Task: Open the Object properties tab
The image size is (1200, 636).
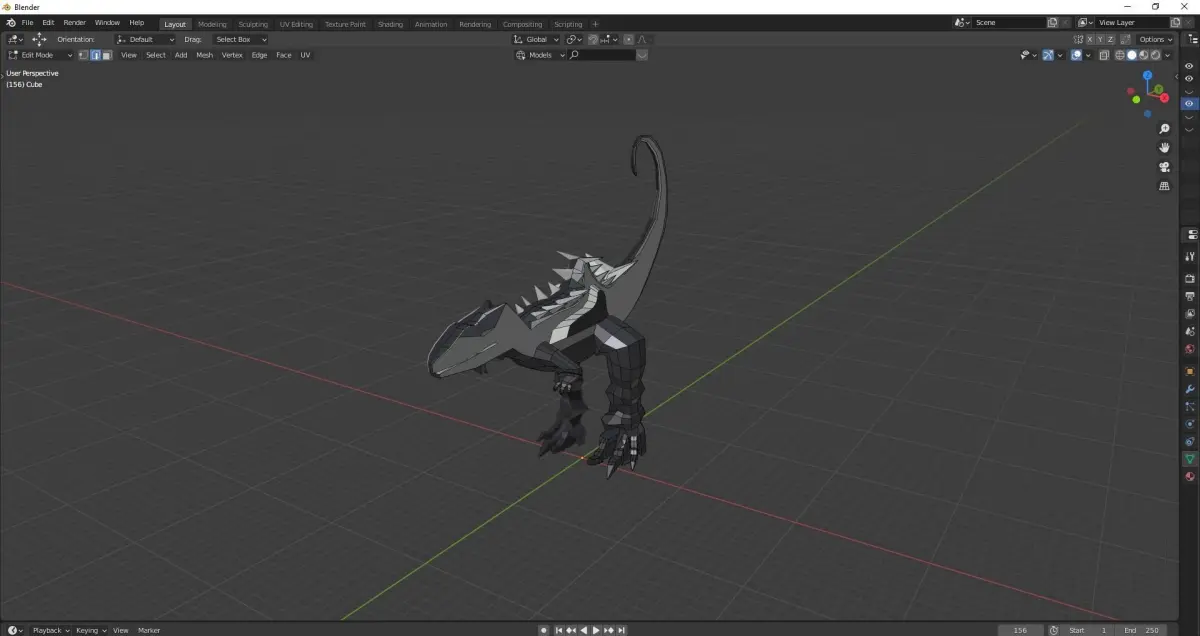Action: coord(1190,371)
